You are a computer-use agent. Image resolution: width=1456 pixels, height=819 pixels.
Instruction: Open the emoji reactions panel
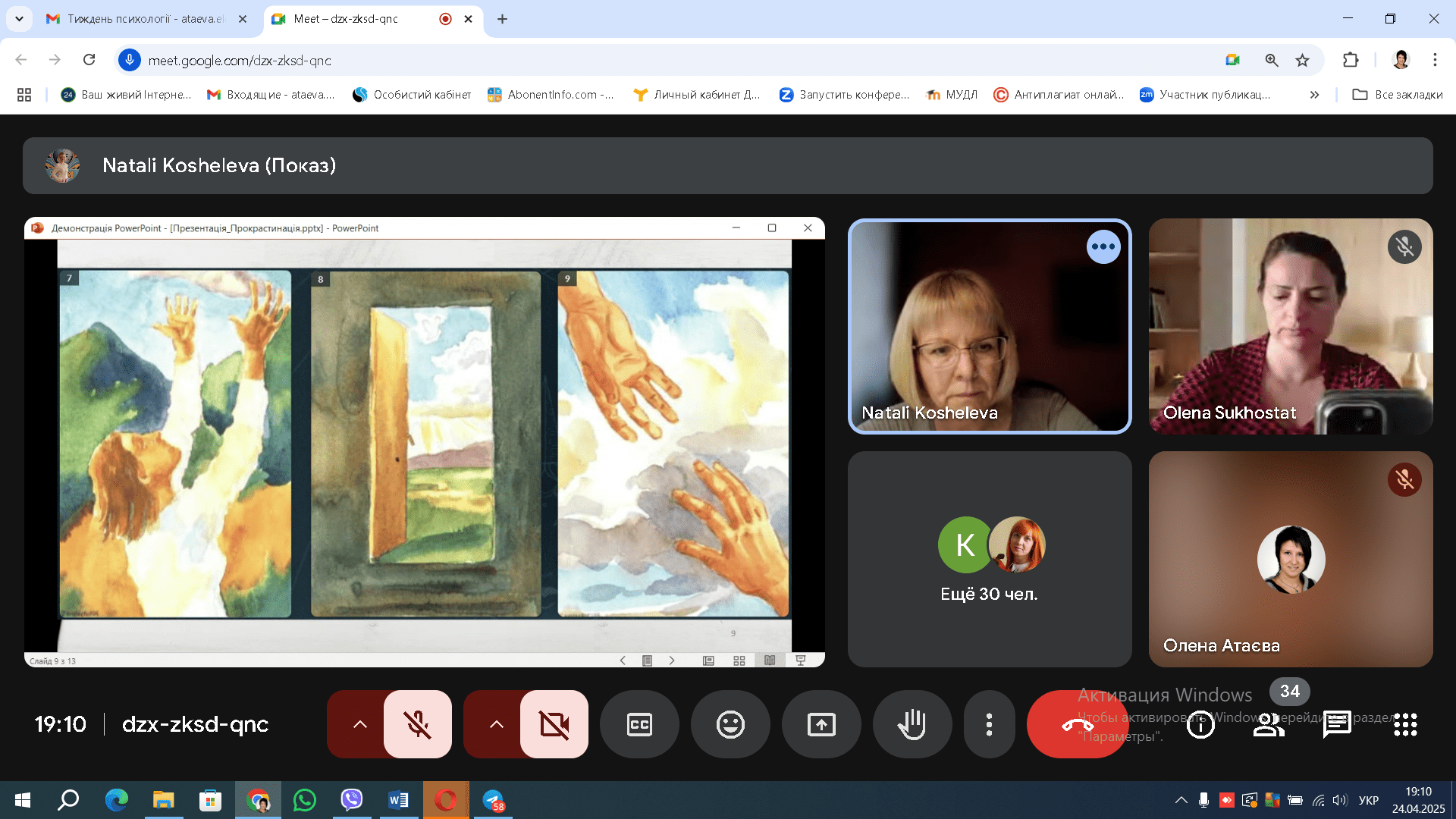pyautogui.click(x=730, y=724)
